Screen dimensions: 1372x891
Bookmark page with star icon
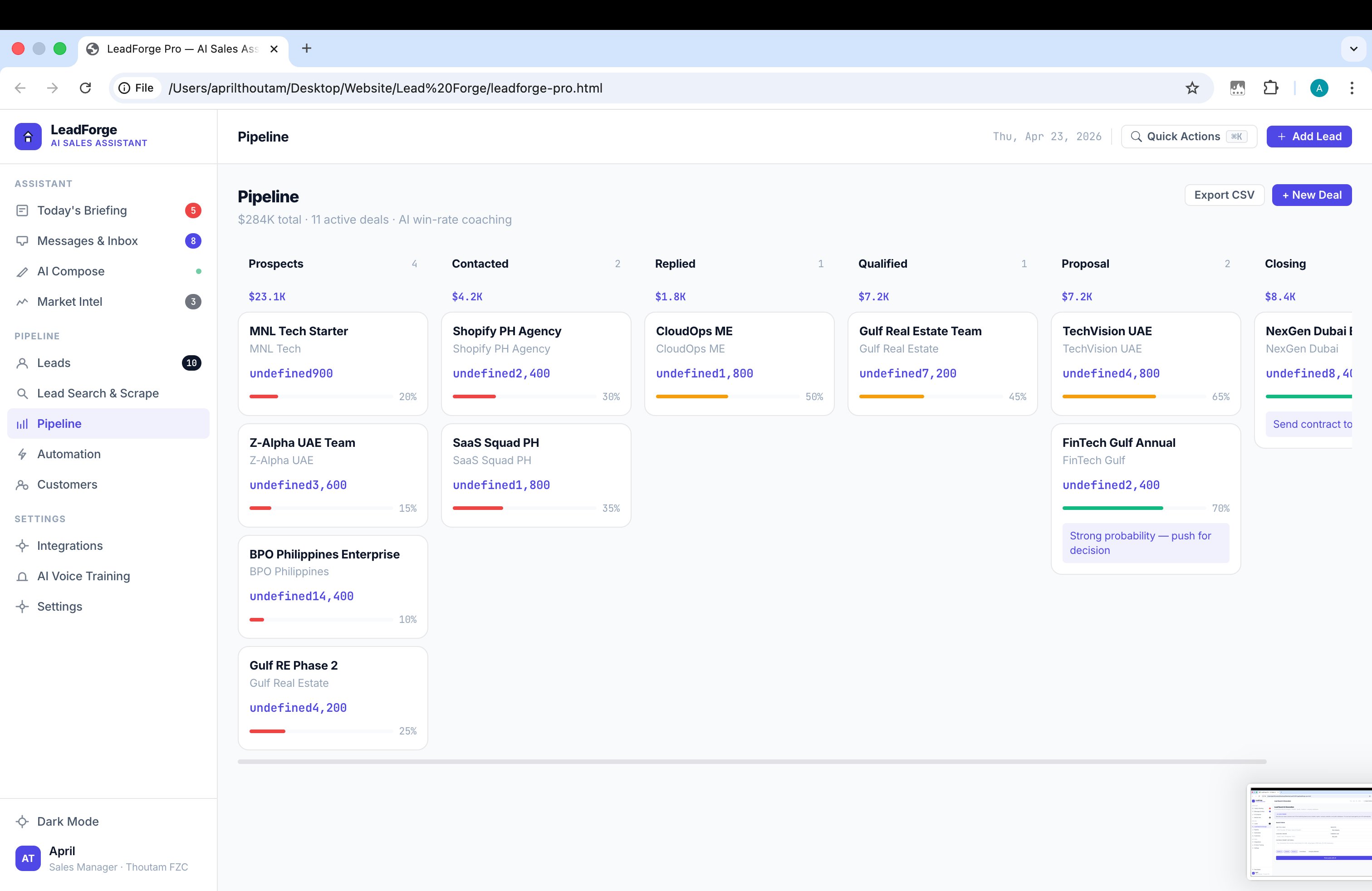(1191, 88)
